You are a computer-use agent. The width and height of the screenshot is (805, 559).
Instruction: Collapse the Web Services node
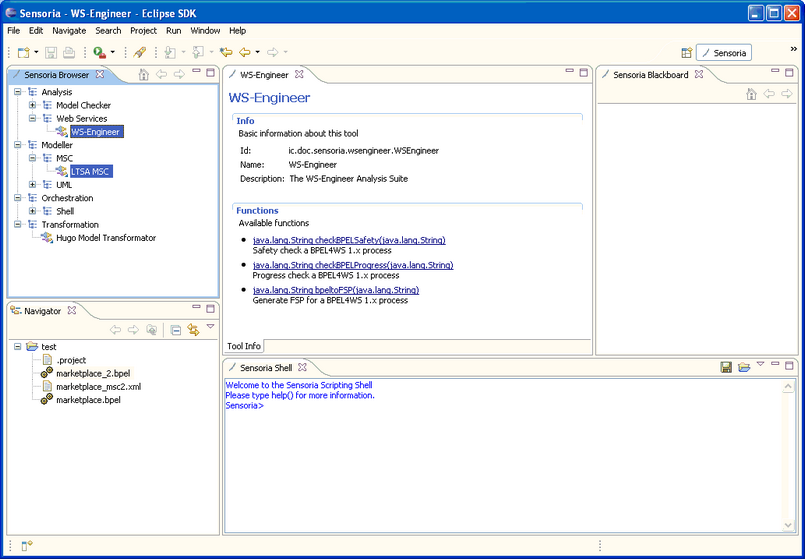(x=32, y=119)
